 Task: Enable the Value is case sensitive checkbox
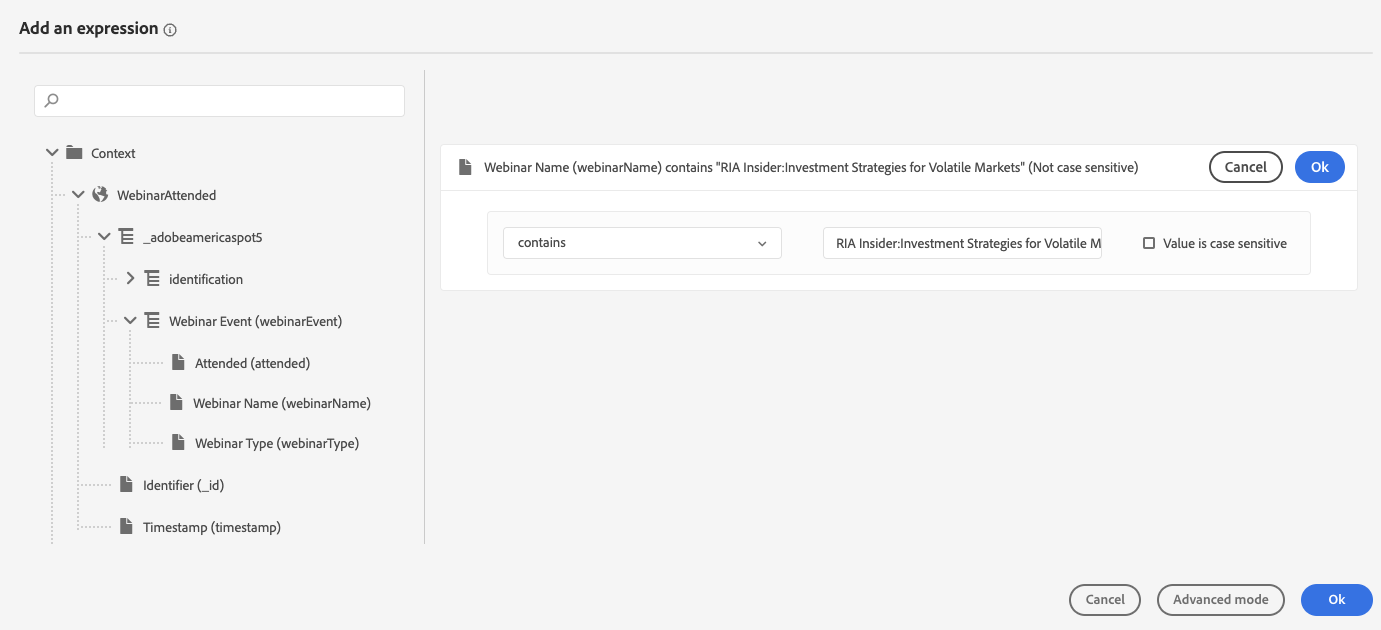point(1149,243)
